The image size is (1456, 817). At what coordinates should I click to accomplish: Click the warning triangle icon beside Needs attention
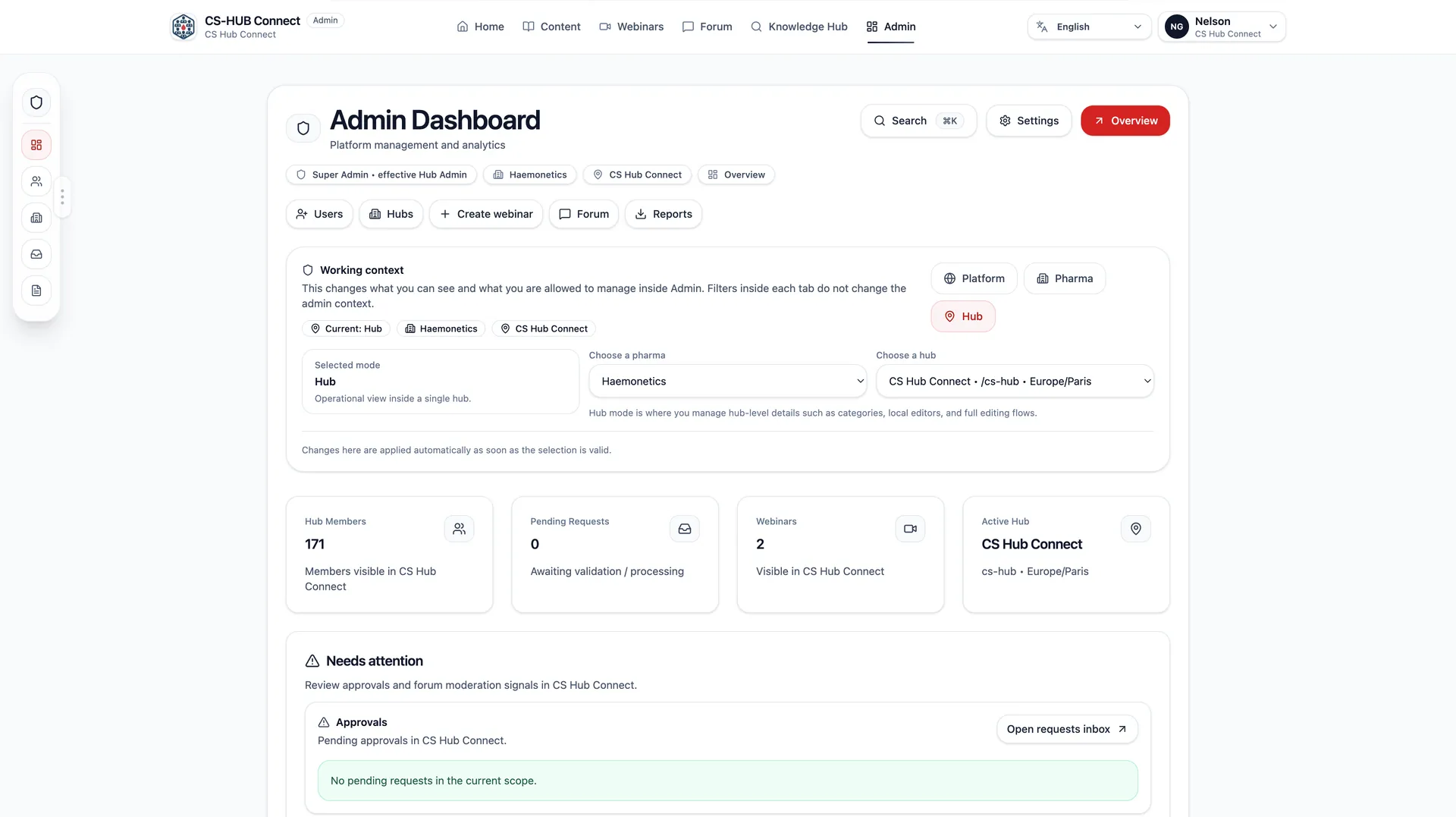tap(312, 661)
